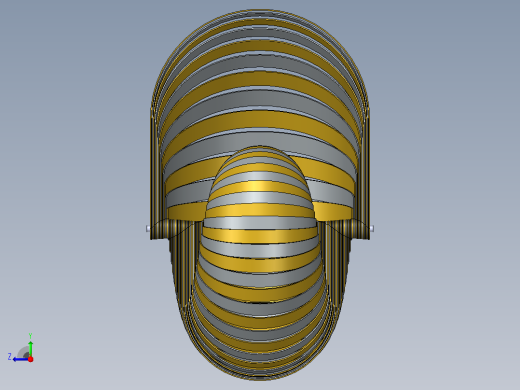Select the small white pin on model's left side

point(148,229)
